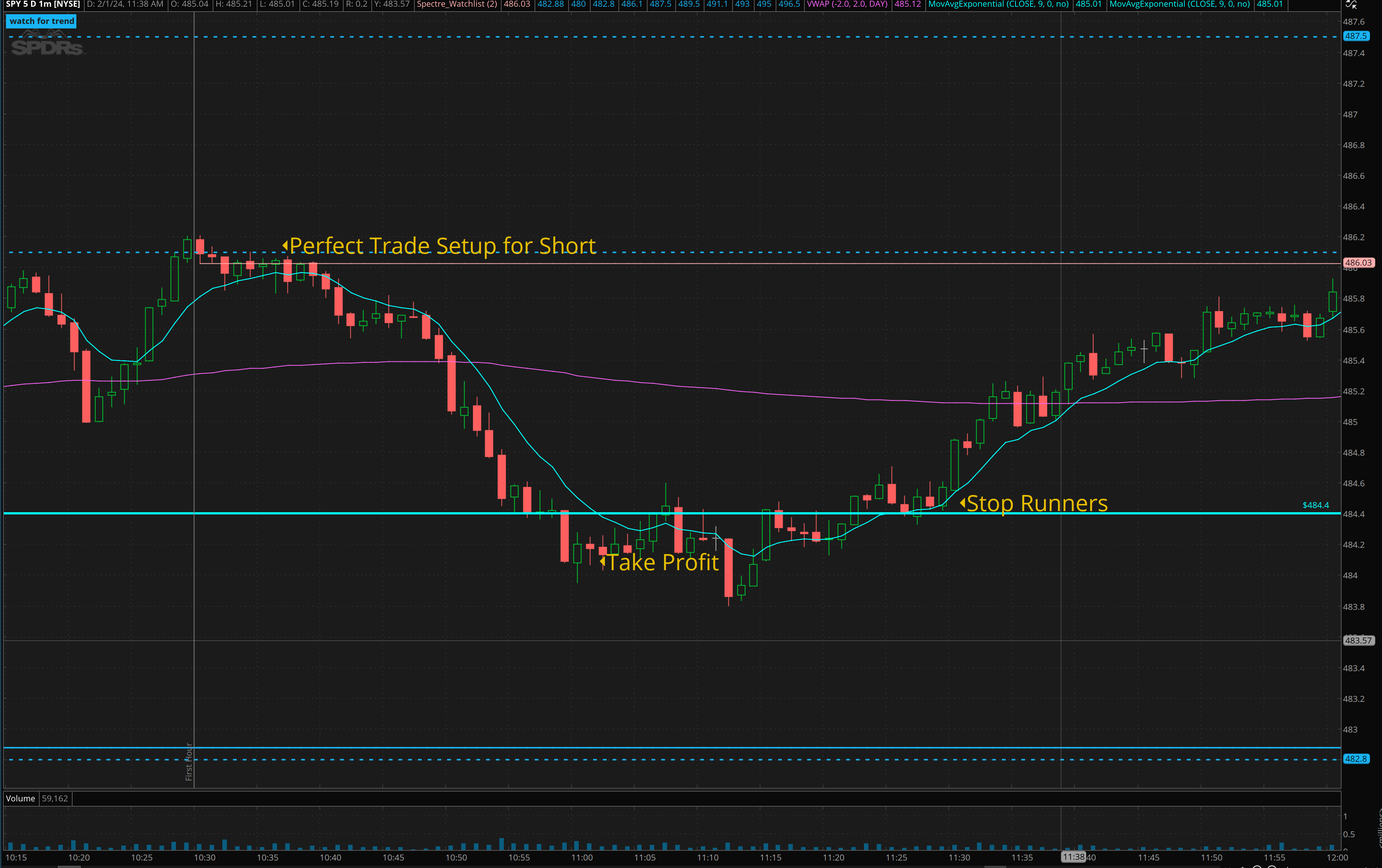Open the VWAP (-2.0, 2.0, DAY) study label
Image resolution: width=1382 pixels, height=868 pixels.
click(847, 4)
